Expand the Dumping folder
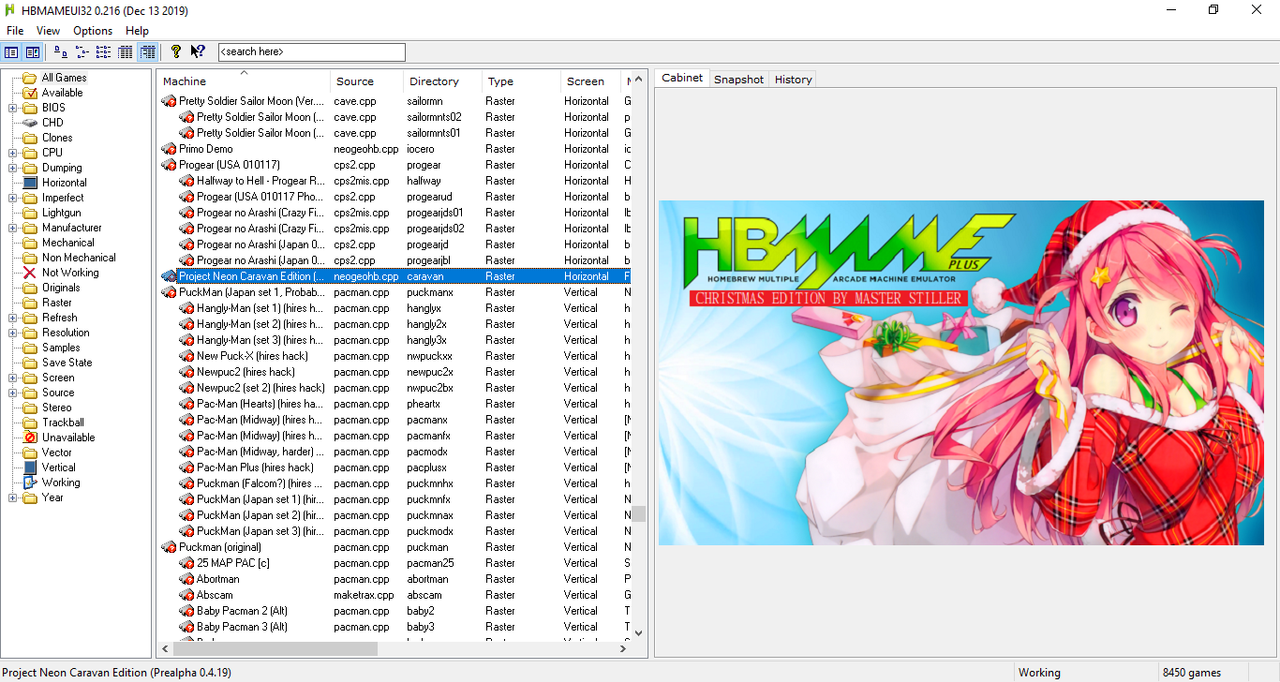The width and height of the screenshot is (1280, 682). (12, 168)
